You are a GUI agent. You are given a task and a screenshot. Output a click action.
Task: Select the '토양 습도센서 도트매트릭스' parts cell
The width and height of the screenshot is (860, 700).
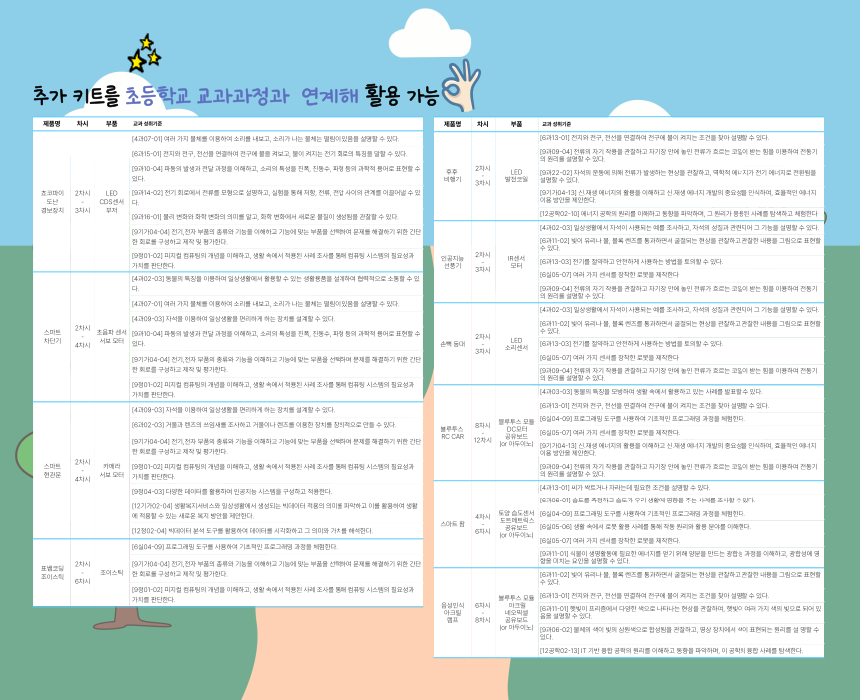click(516, 524)
